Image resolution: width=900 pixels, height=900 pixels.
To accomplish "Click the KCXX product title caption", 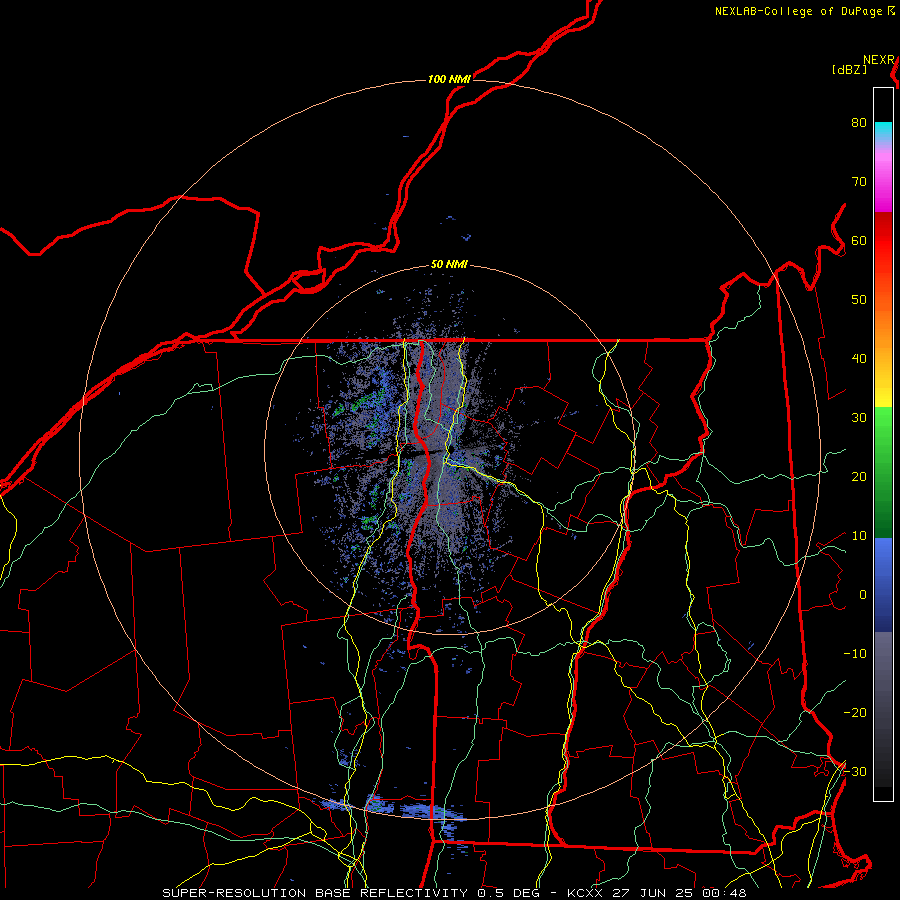I will click(455, 893).
